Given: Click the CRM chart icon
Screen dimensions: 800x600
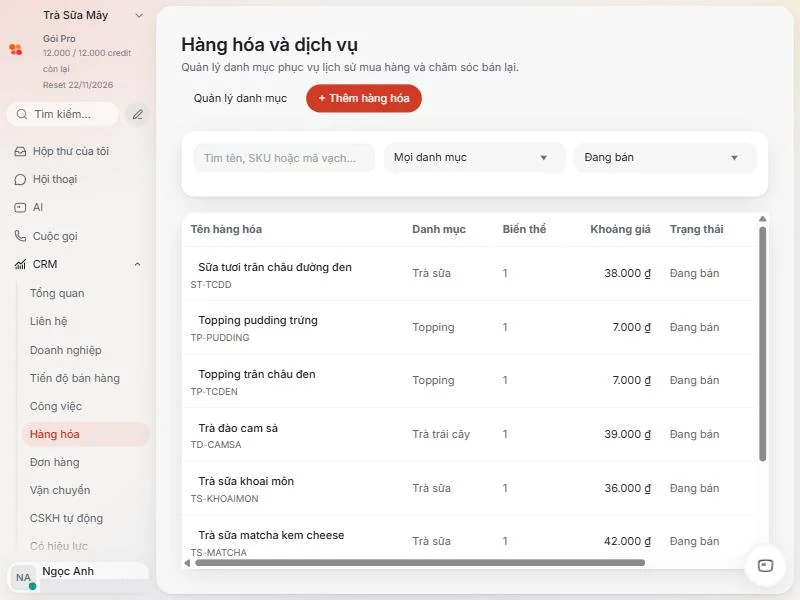Looking at the screenshot, I should point(20,264).
